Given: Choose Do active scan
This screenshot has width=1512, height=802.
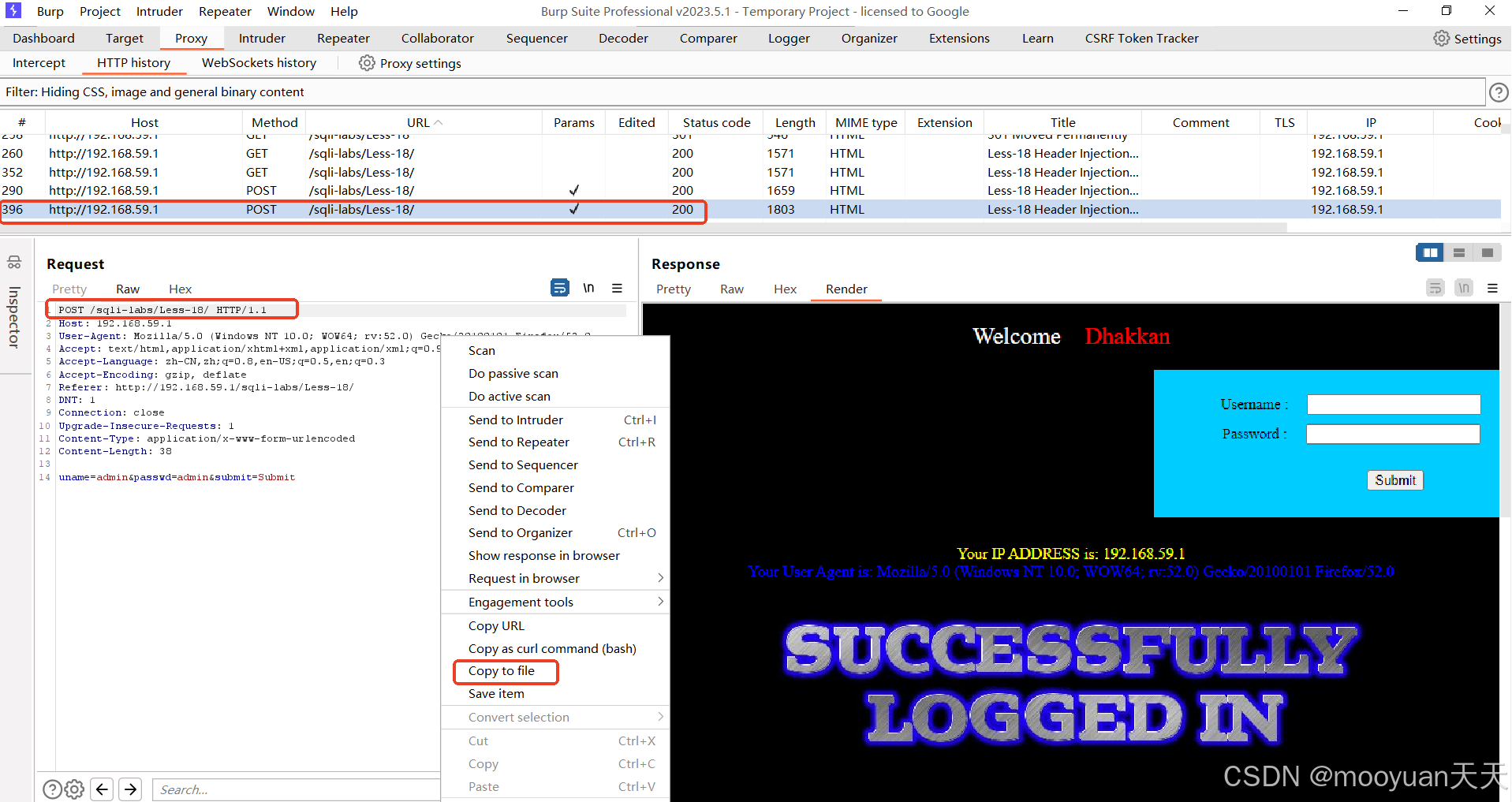Looking at the screenshot, I should 510,396.
